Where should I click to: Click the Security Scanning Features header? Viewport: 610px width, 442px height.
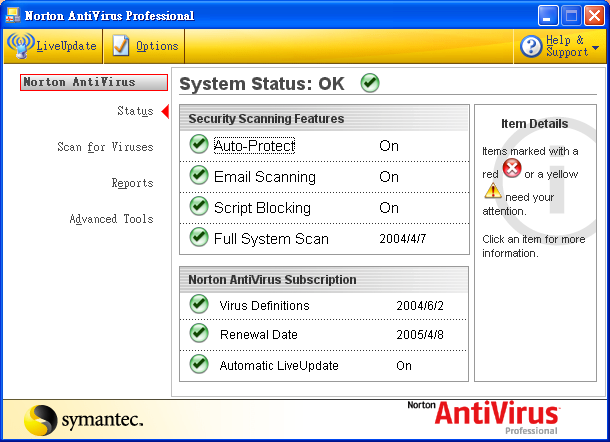coord(266,119)
